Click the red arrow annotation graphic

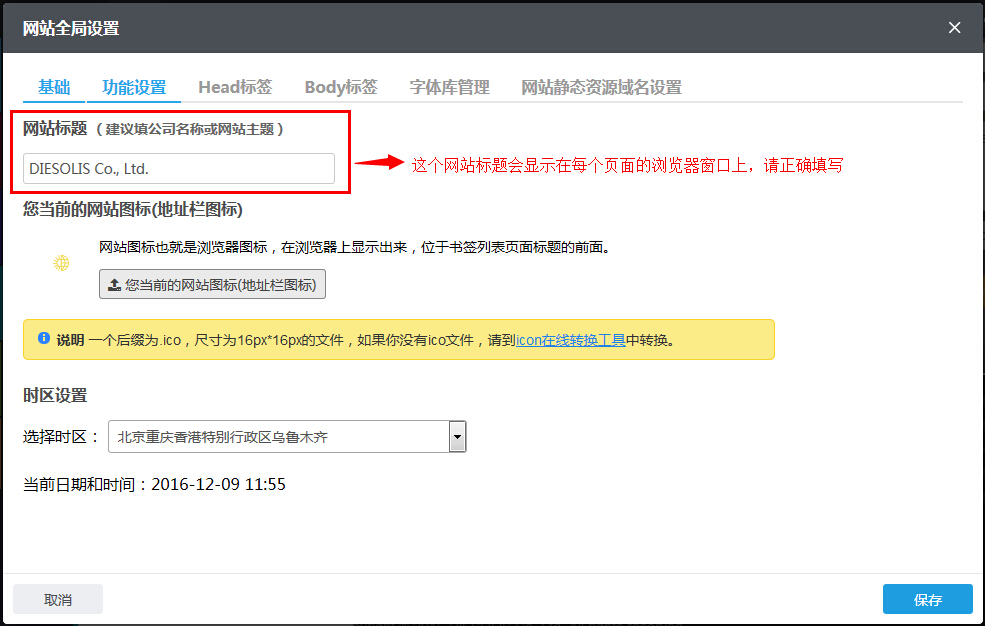[380, 164]
